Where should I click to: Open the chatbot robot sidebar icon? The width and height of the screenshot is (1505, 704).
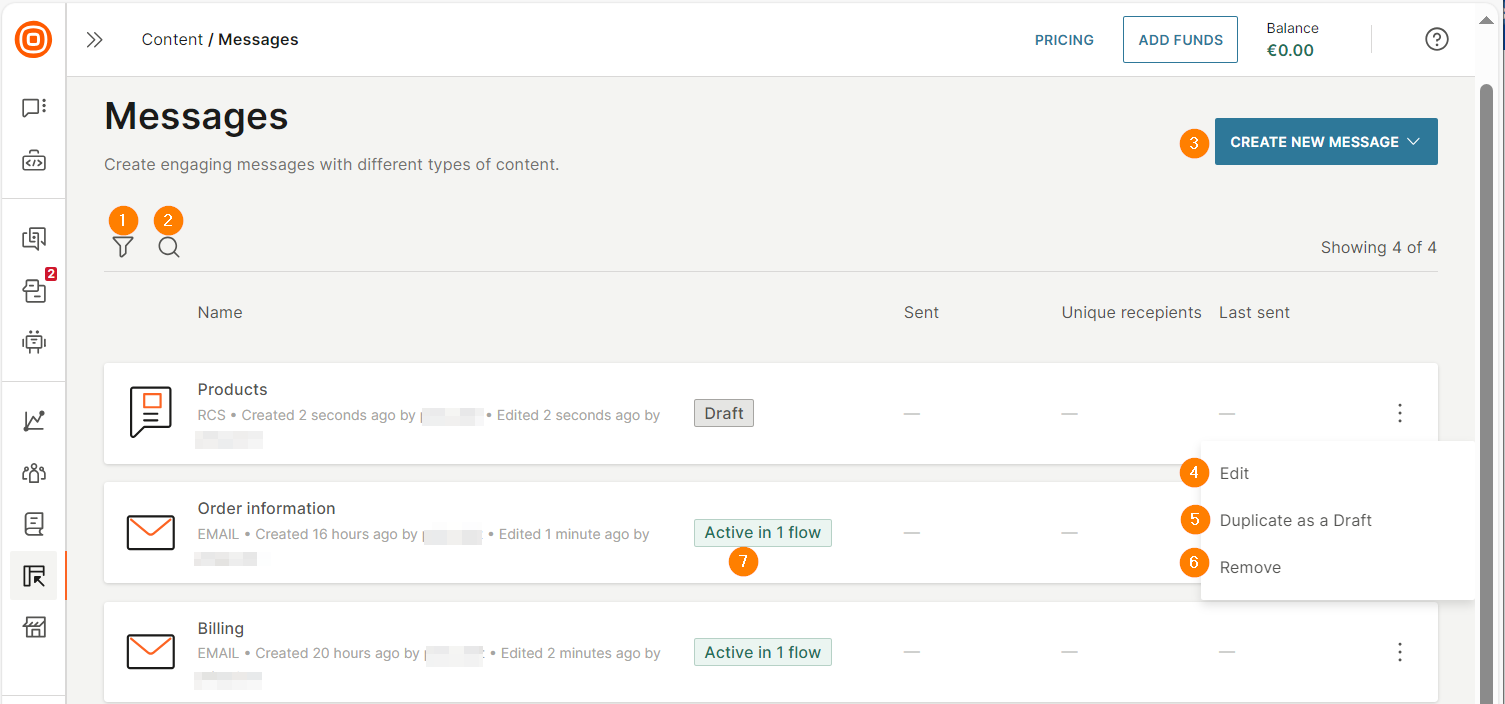click(x=34, y=342)
